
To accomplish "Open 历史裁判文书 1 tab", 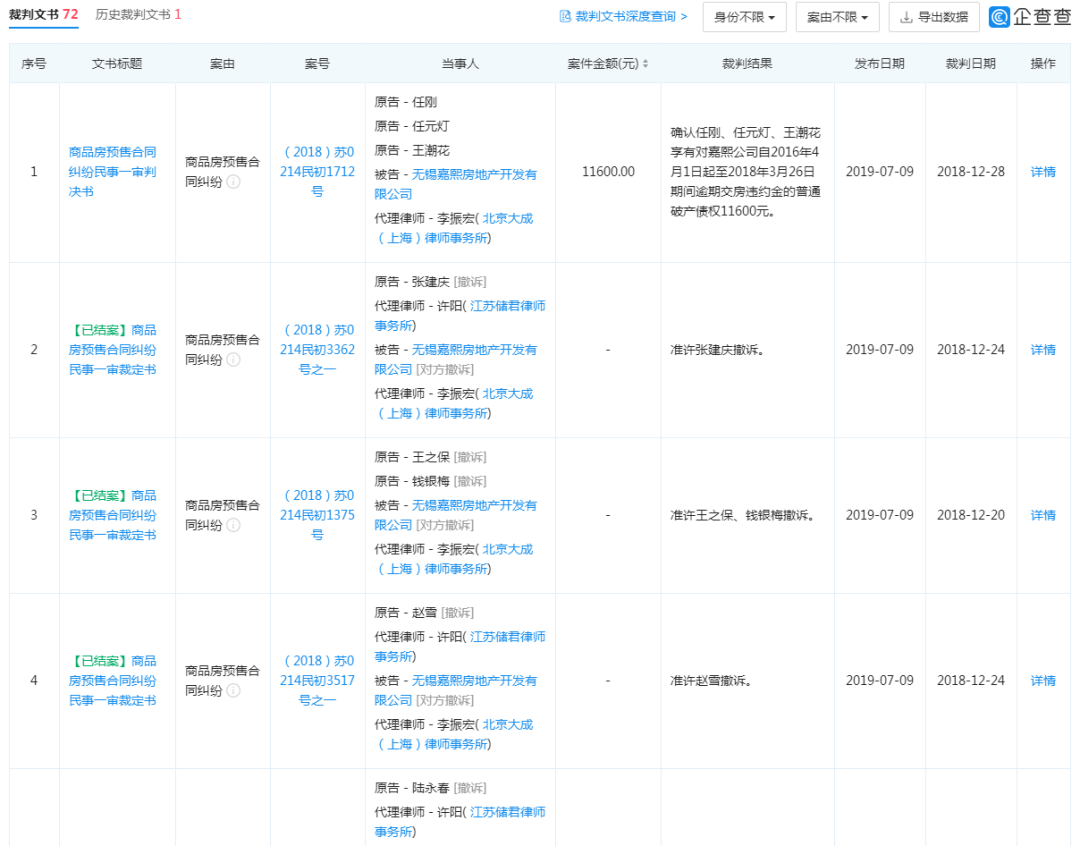I will coord(138,14).
